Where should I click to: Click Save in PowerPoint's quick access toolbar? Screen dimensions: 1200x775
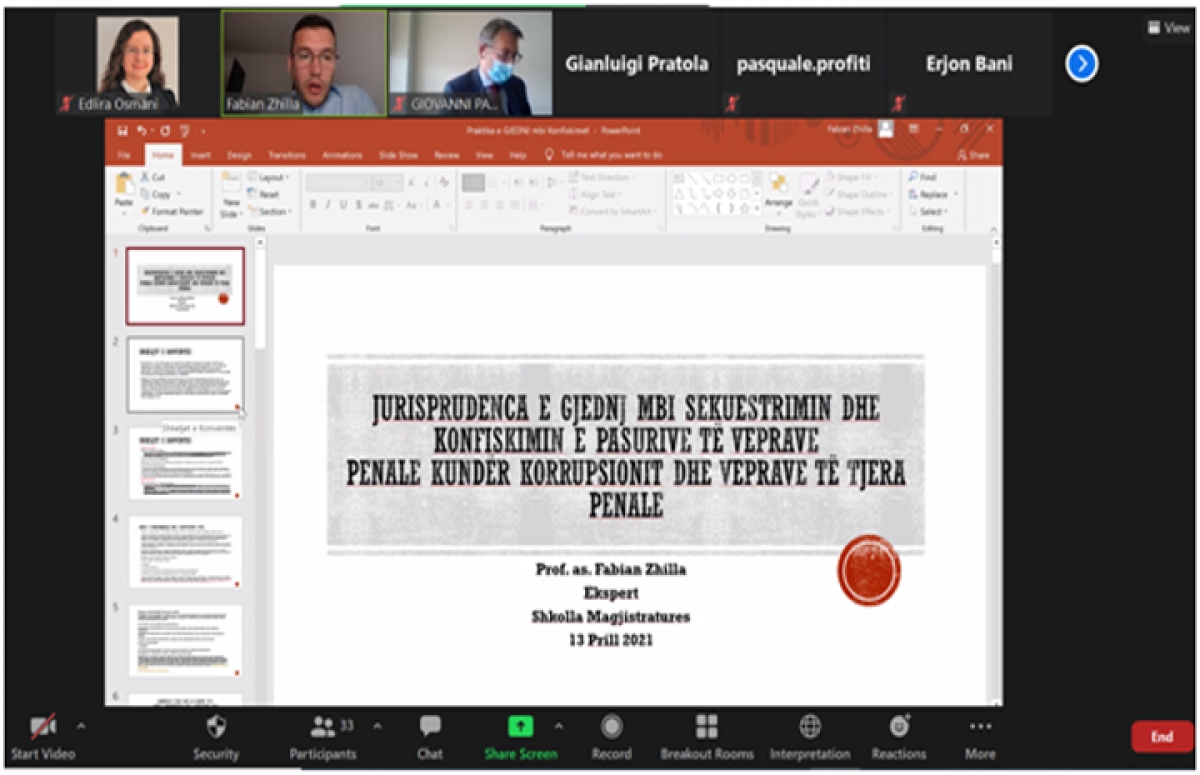coord(122,130)
